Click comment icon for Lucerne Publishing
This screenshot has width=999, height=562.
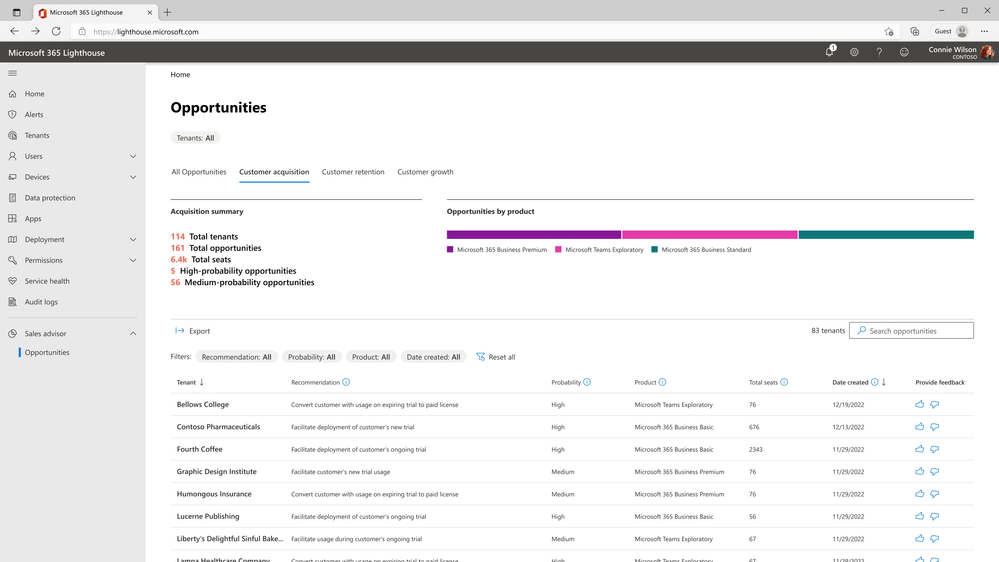[935, 516]
